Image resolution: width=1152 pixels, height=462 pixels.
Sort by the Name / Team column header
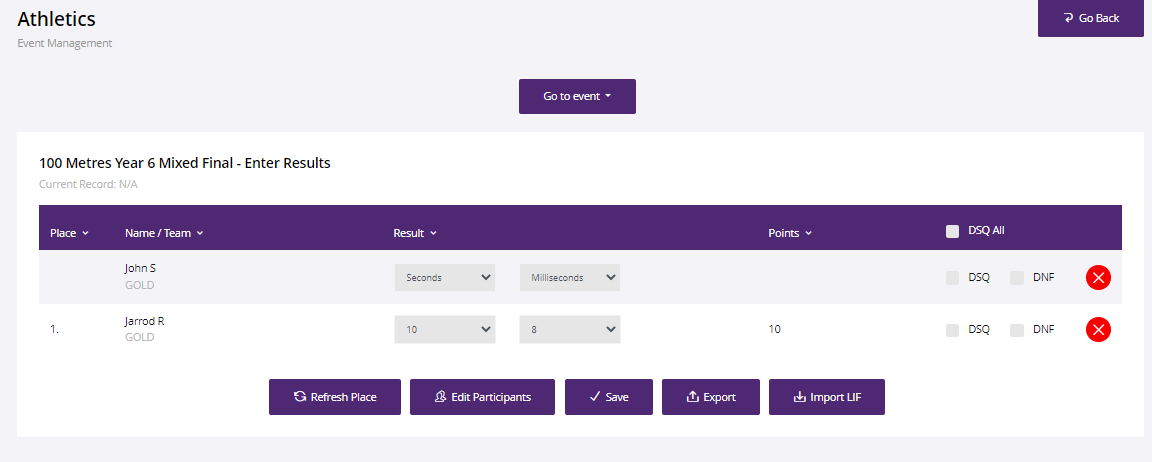click(x=164, y=233)
